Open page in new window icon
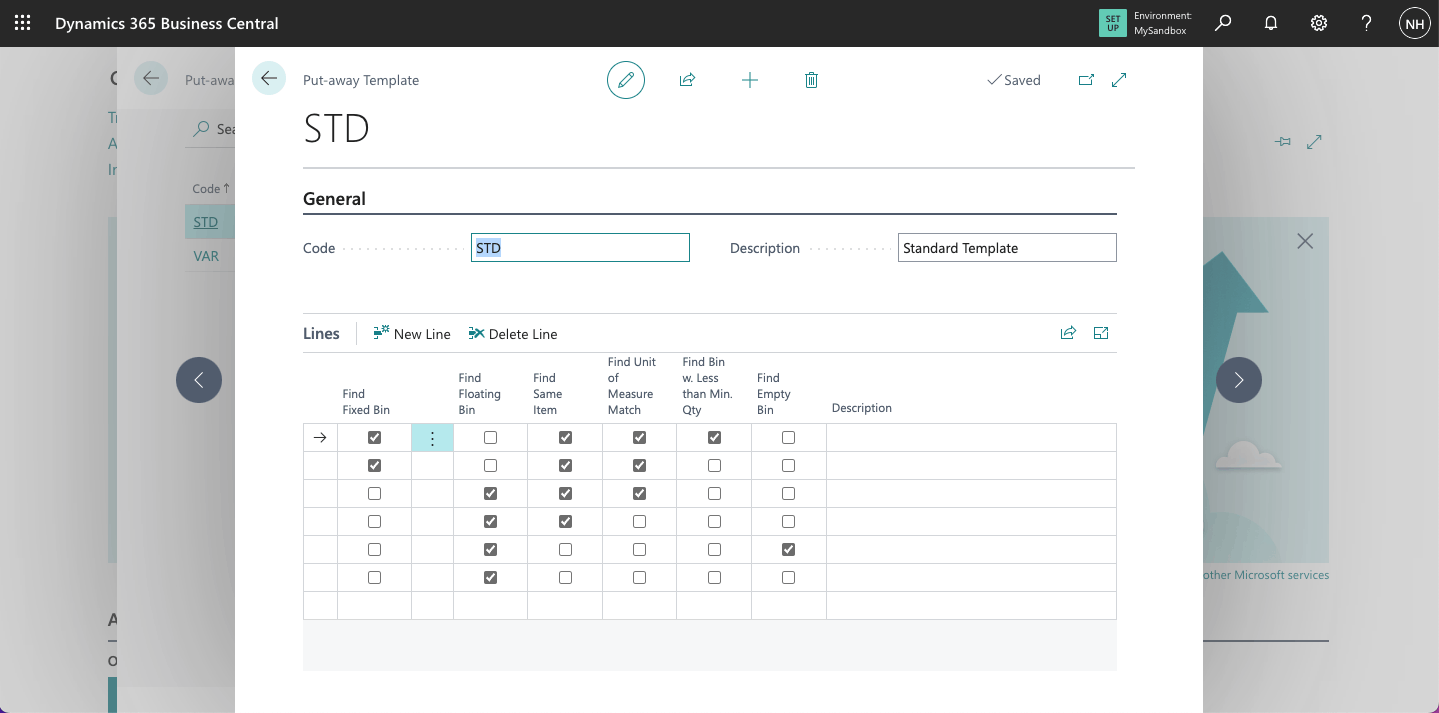The width and height of the screenshot is (1439, 713). (x=1086, y=80)
